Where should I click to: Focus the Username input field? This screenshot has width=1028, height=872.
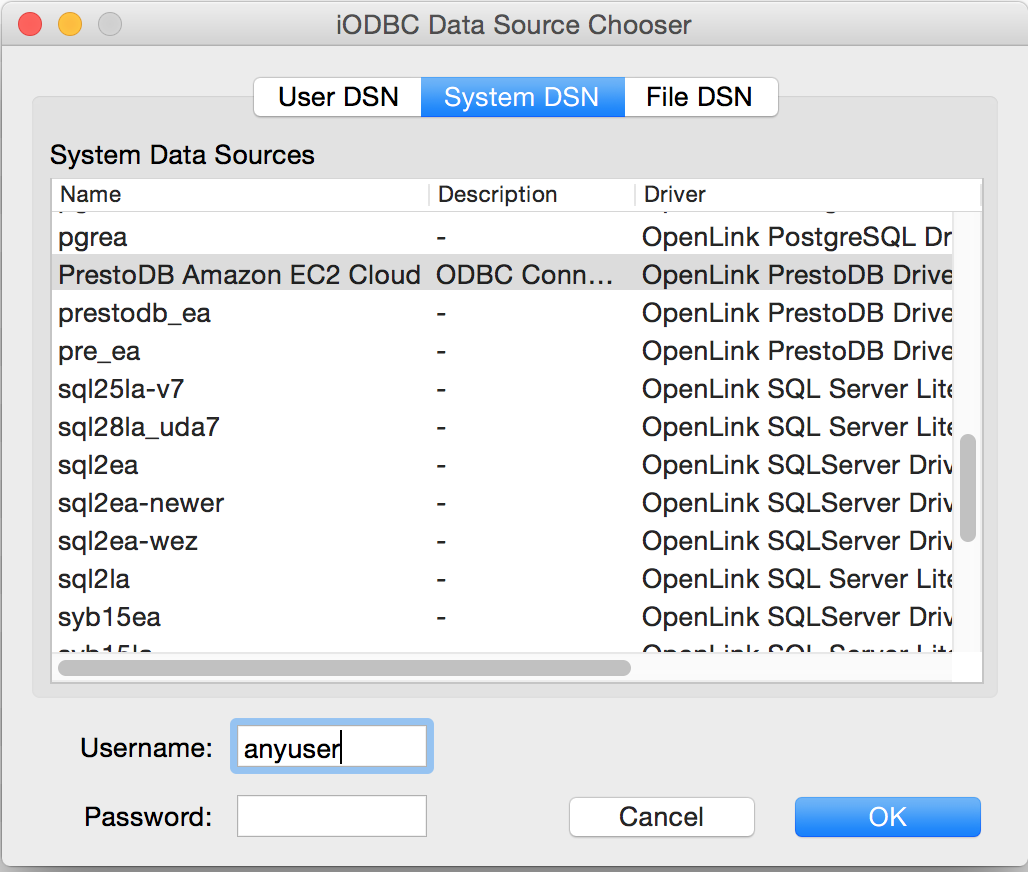332,746
